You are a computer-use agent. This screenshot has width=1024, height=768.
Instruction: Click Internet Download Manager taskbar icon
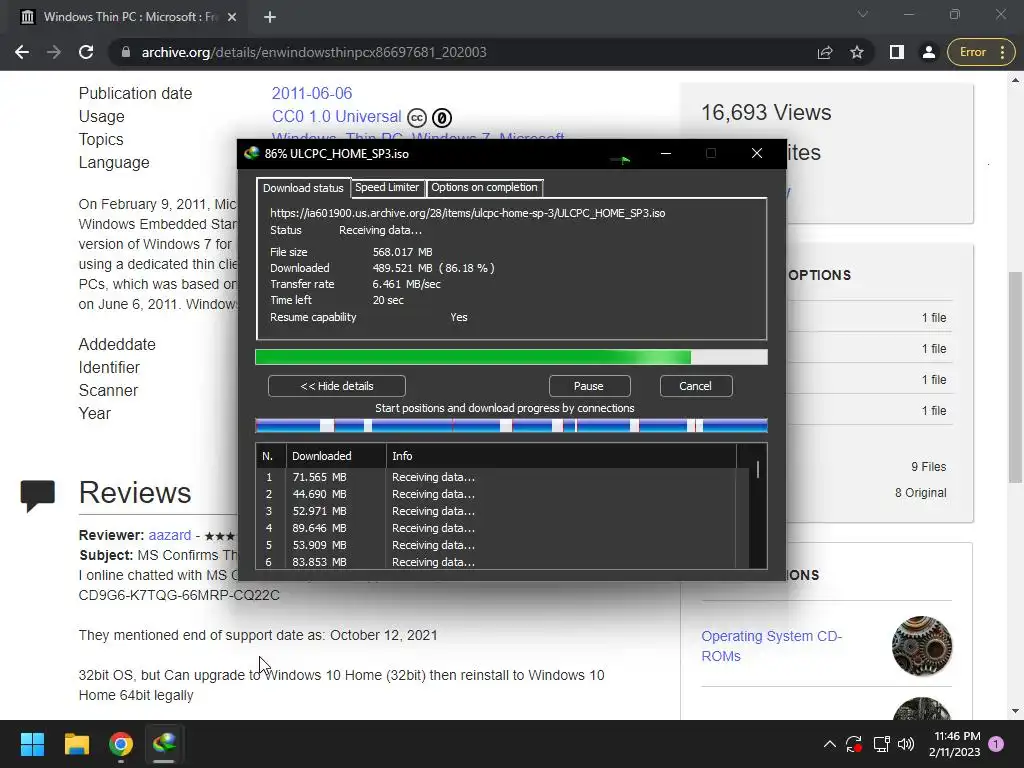(165, 744)
